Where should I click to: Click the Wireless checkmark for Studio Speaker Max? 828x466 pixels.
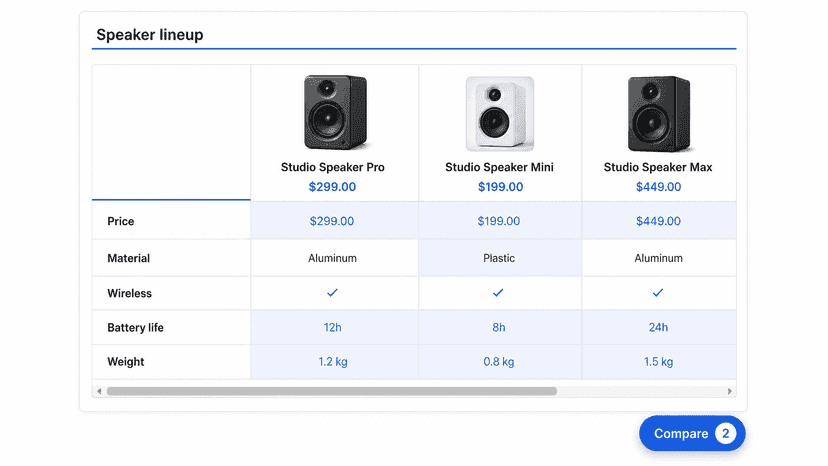[657, 293]
